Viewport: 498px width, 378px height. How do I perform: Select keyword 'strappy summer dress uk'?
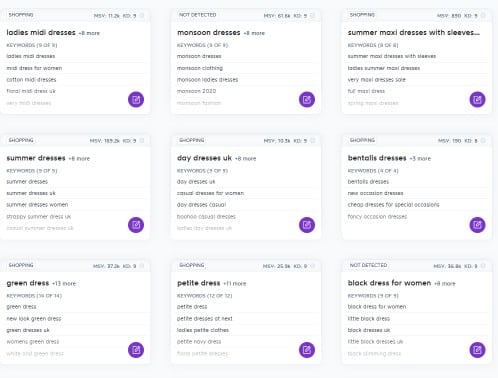(x=39, y=217)
